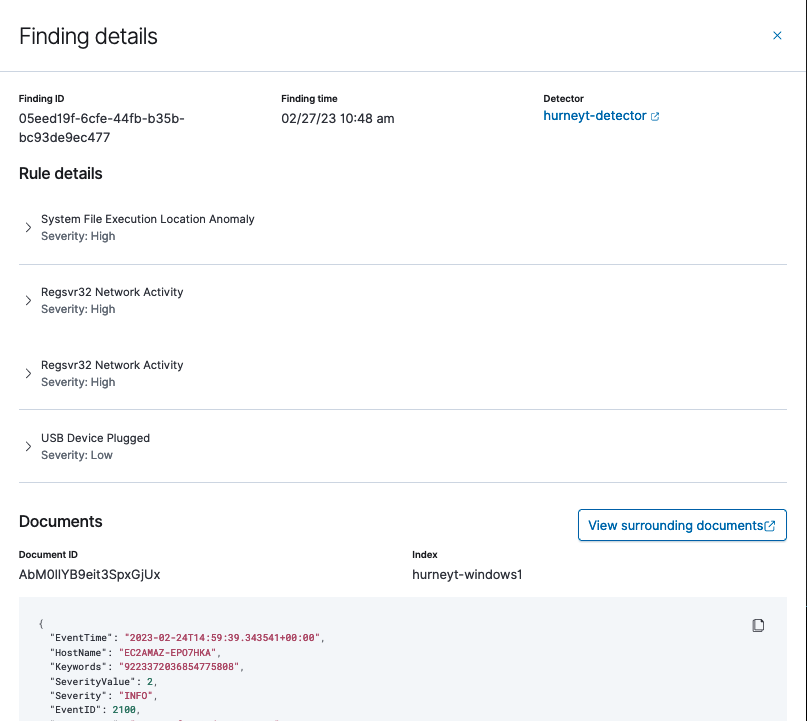Click the Documents section heading
Image resolution: width=807 pixels, height=721 pixels.
(61, 521)
